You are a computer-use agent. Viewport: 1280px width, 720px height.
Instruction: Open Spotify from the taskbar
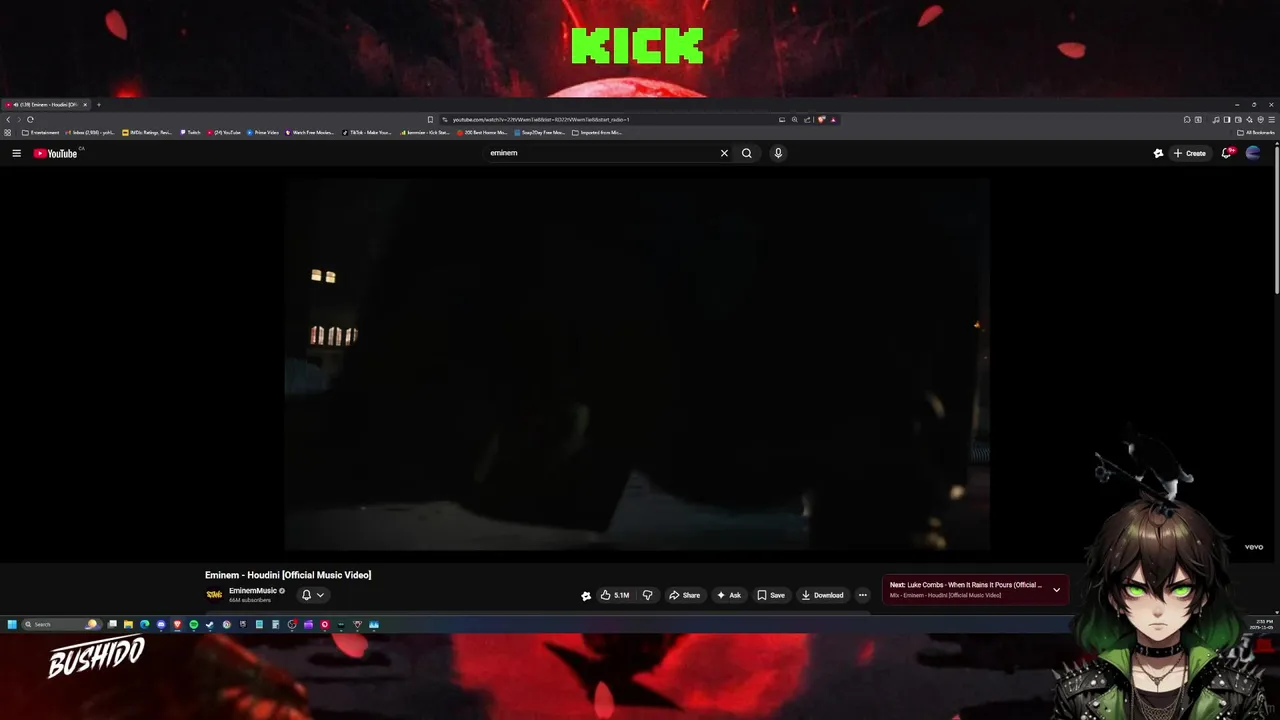point(193,624)
